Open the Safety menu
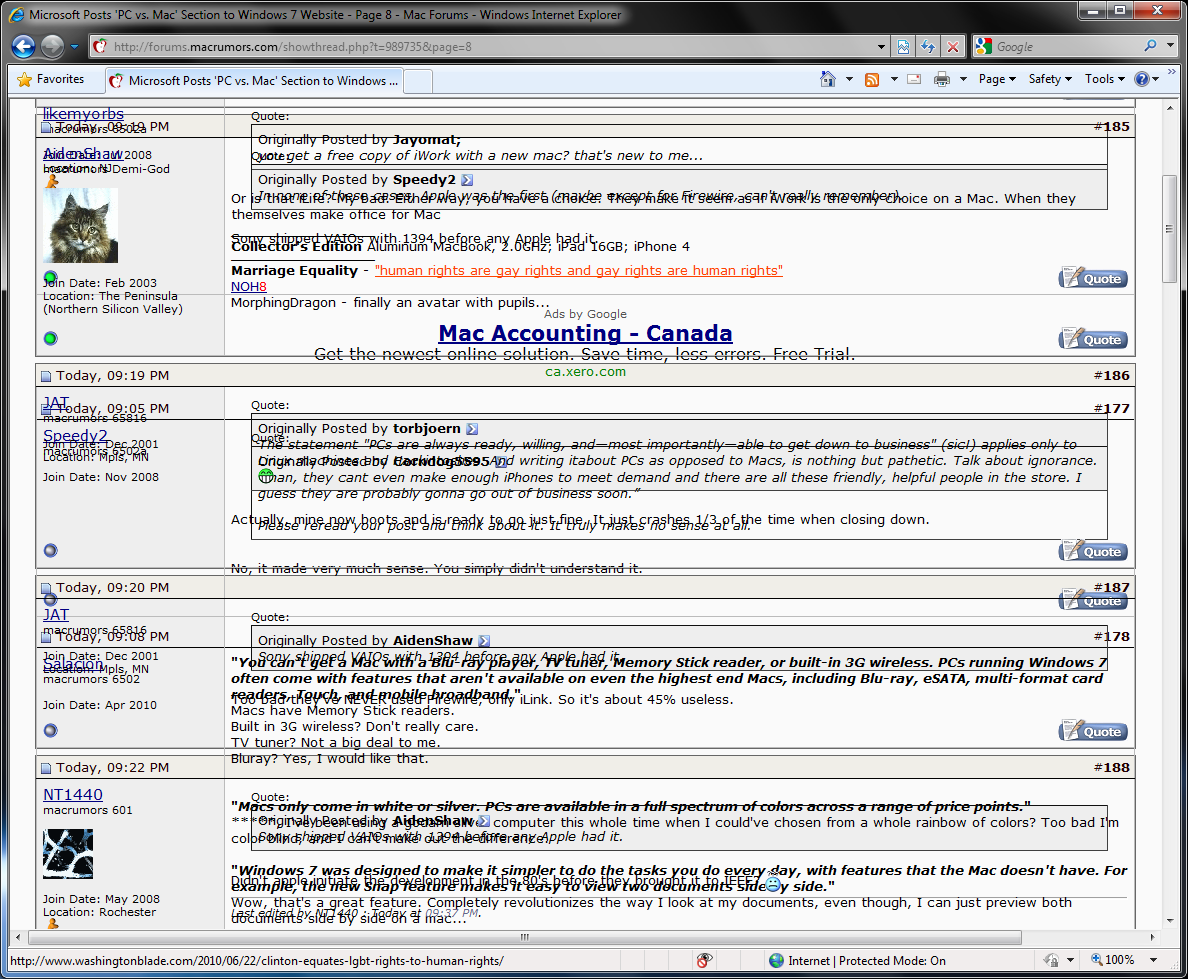 tap(1050, 79)
